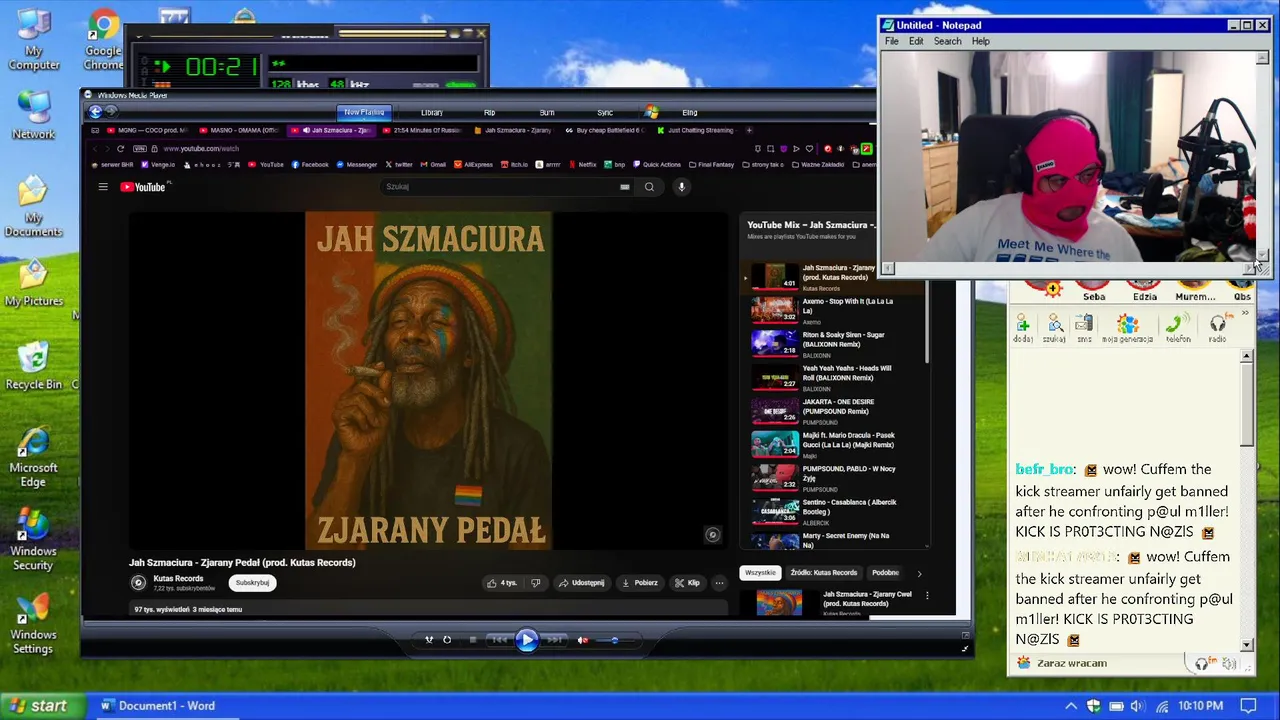
Task: Open the radio headphones icon
Action: click(1217, 328)
